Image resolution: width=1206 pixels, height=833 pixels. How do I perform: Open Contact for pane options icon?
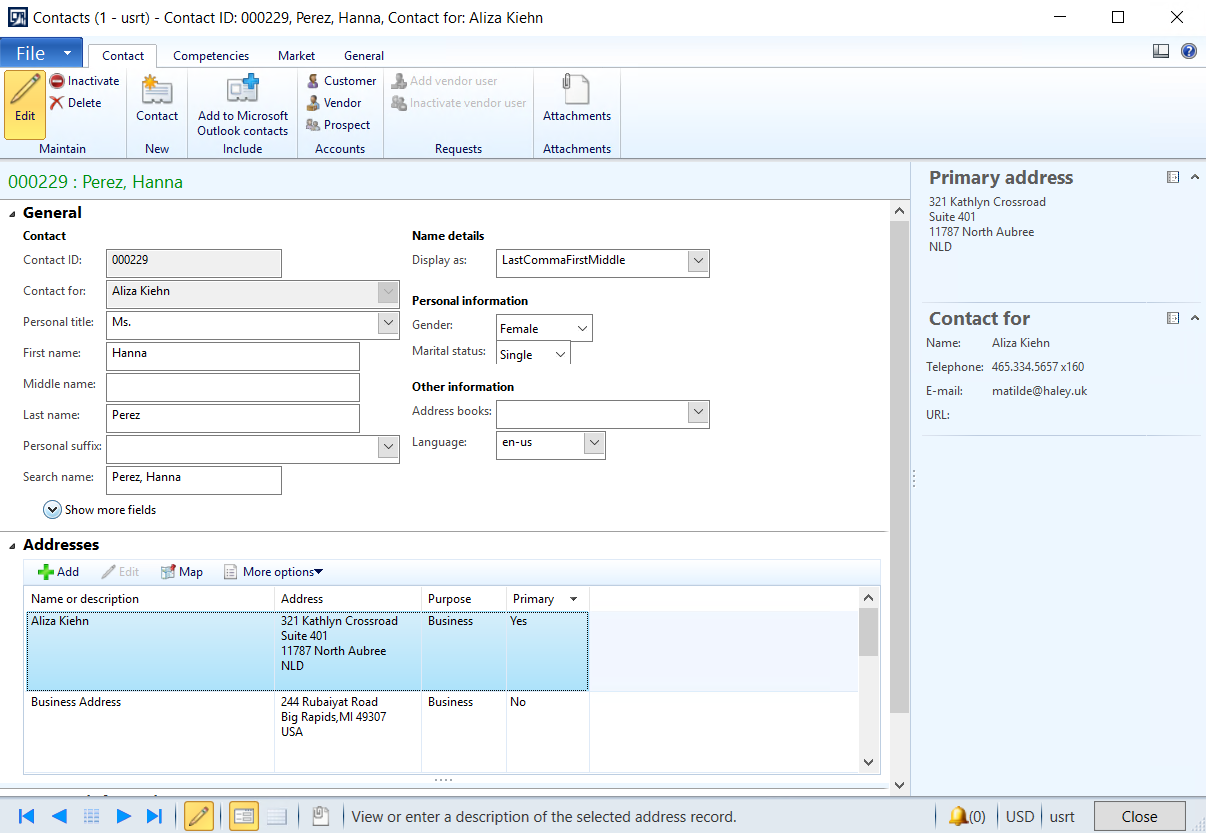(x=1173, y=318)
